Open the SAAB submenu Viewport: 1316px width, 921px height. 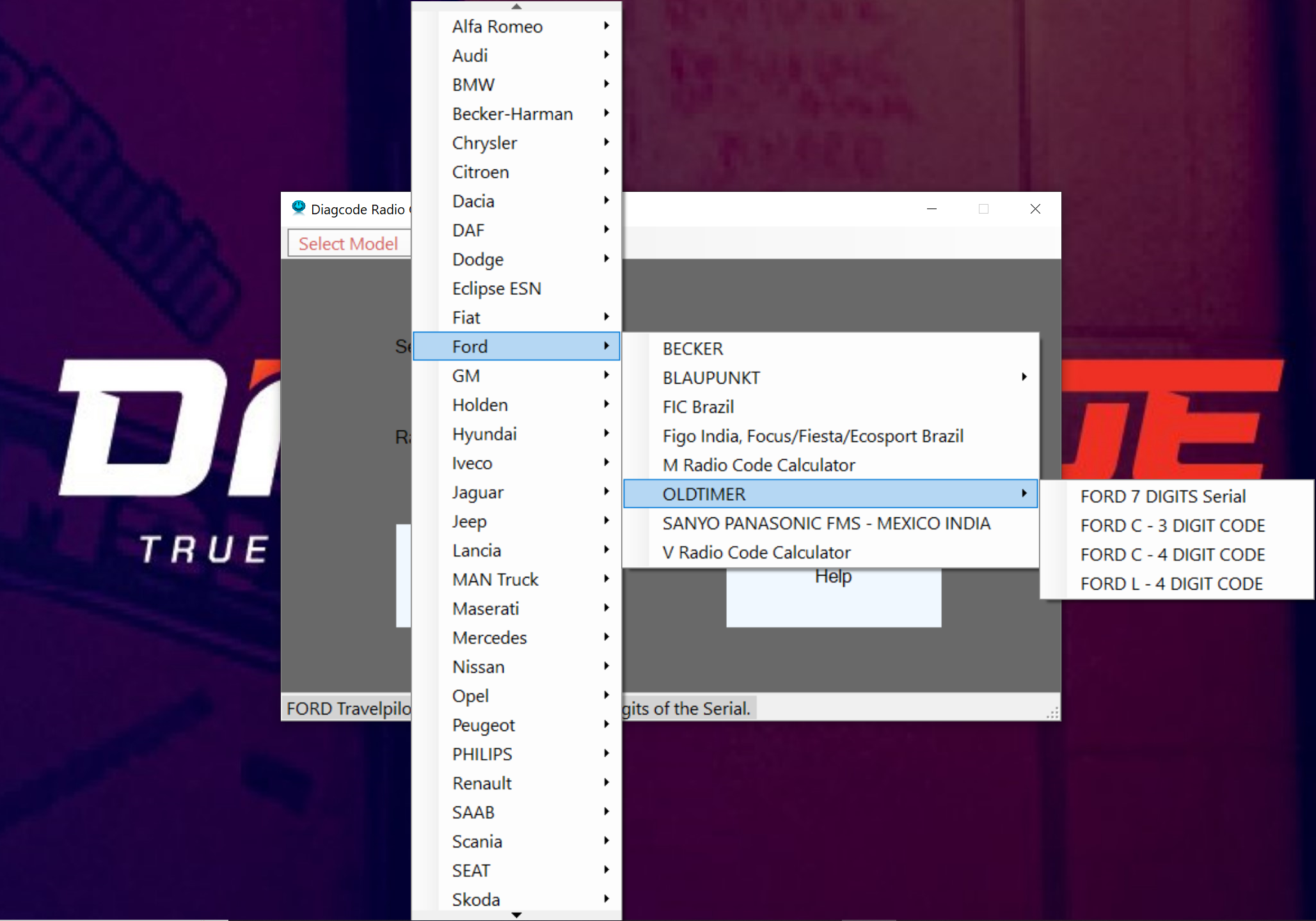pyautogui.click(x=516, y=812)
